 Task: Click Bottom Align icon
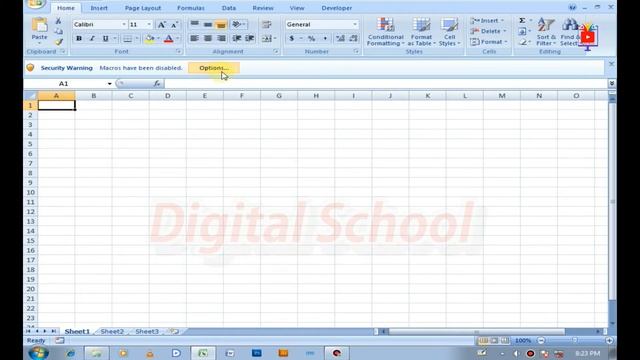[221, 24]
